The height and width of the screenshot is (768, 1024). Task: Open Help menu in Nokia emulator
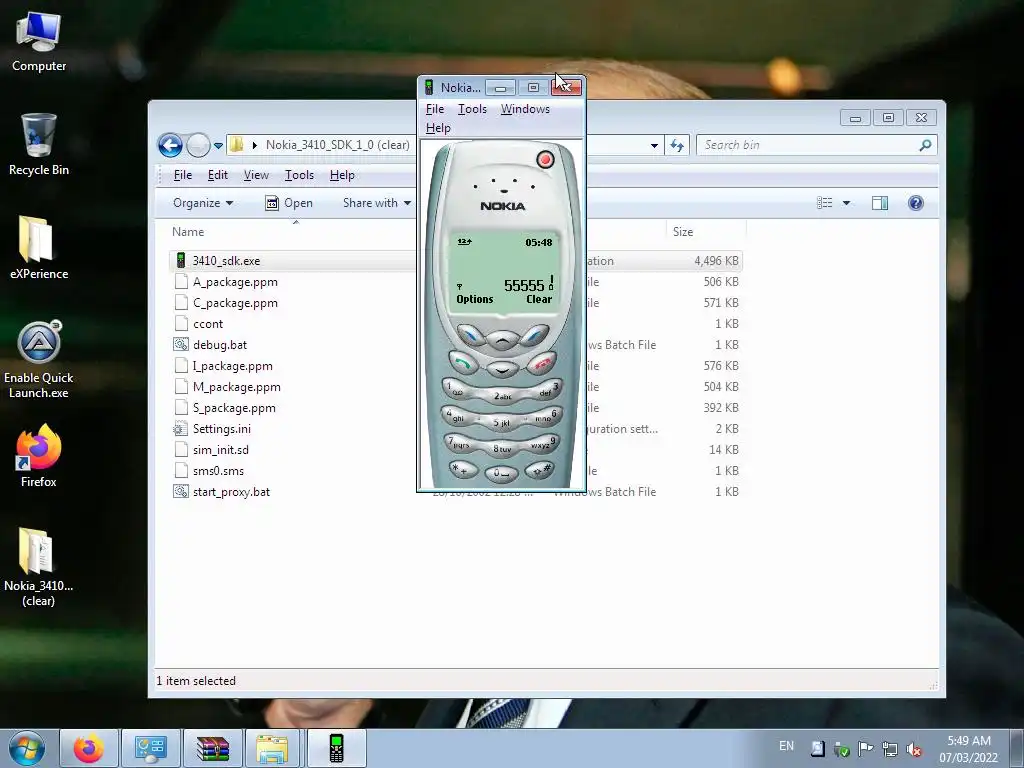(438, 128)
